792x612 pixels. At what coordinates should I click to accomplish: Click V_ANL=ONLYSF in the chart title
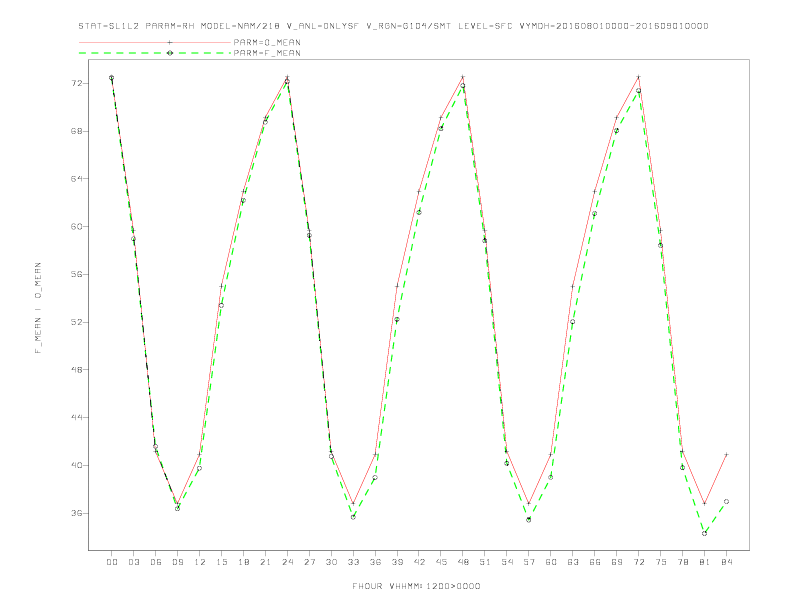point(323,26)
